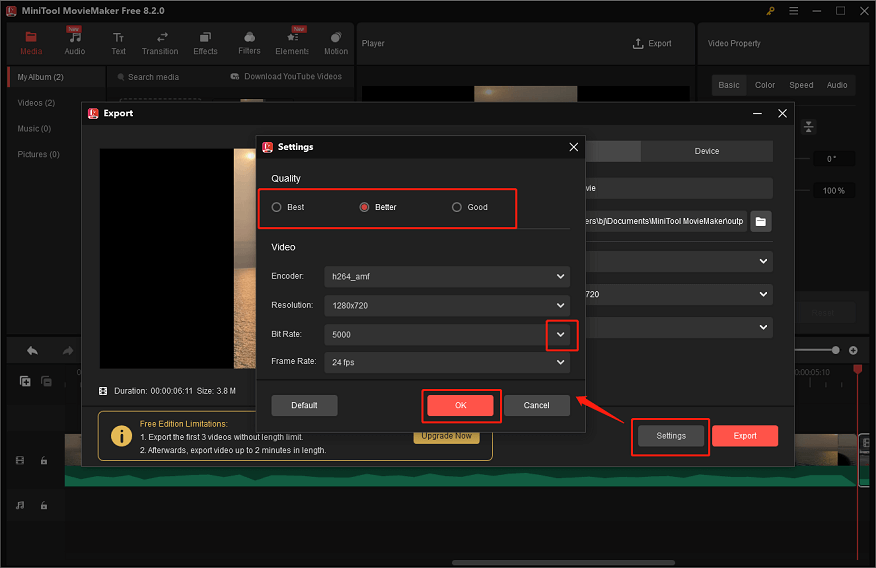The image size is (876, 568).
Task: Open the Elements tab
Action: point(292,43)
